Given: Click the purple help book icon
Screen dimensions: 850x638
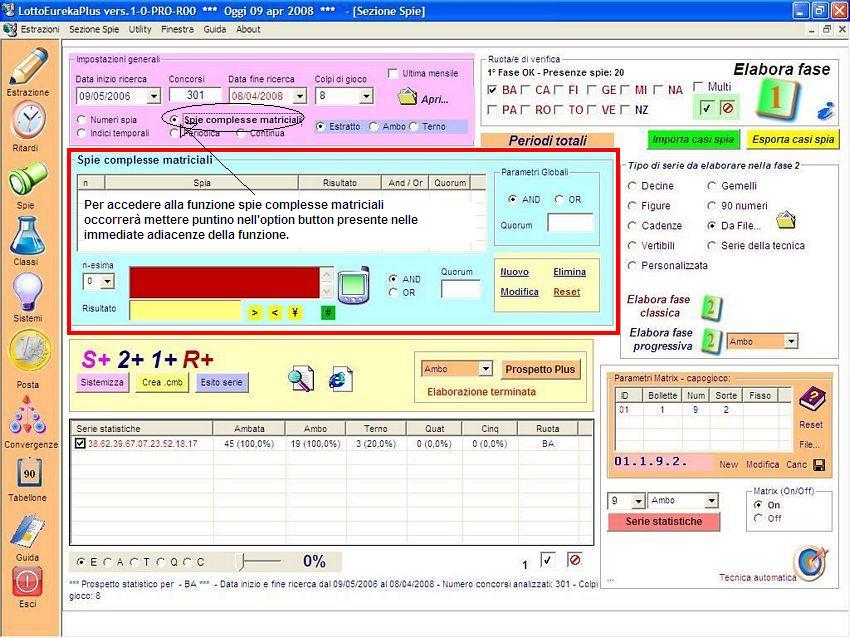Looking at the screenshot, I should point(812,399).
